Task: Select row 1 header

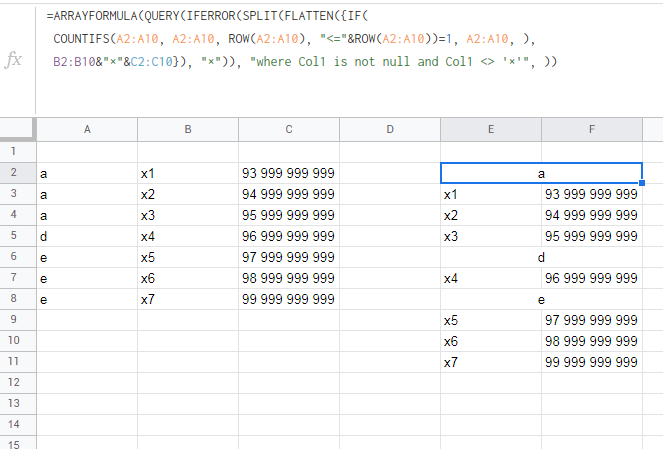Action: [x=18, y=151]
